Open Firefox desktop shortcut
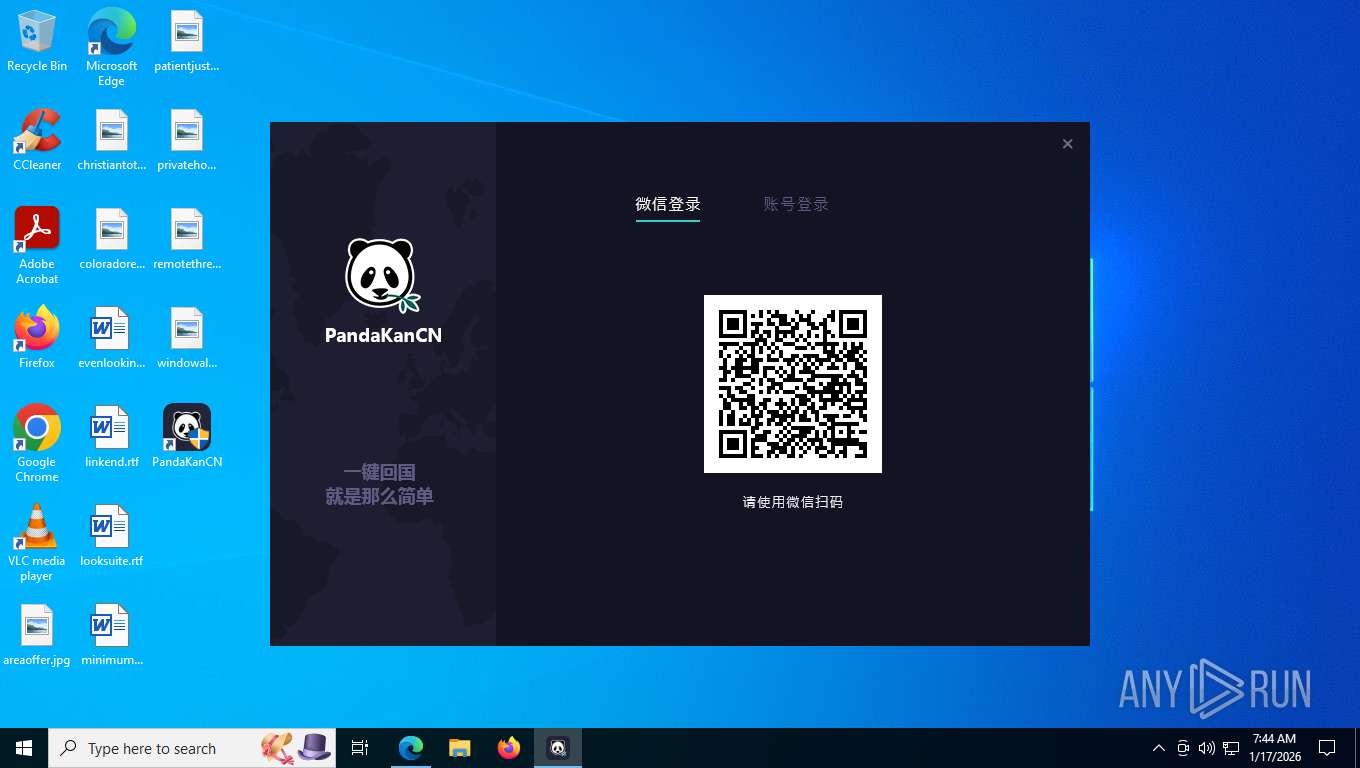The image size is (1360, 768). (x=37, y=338)
